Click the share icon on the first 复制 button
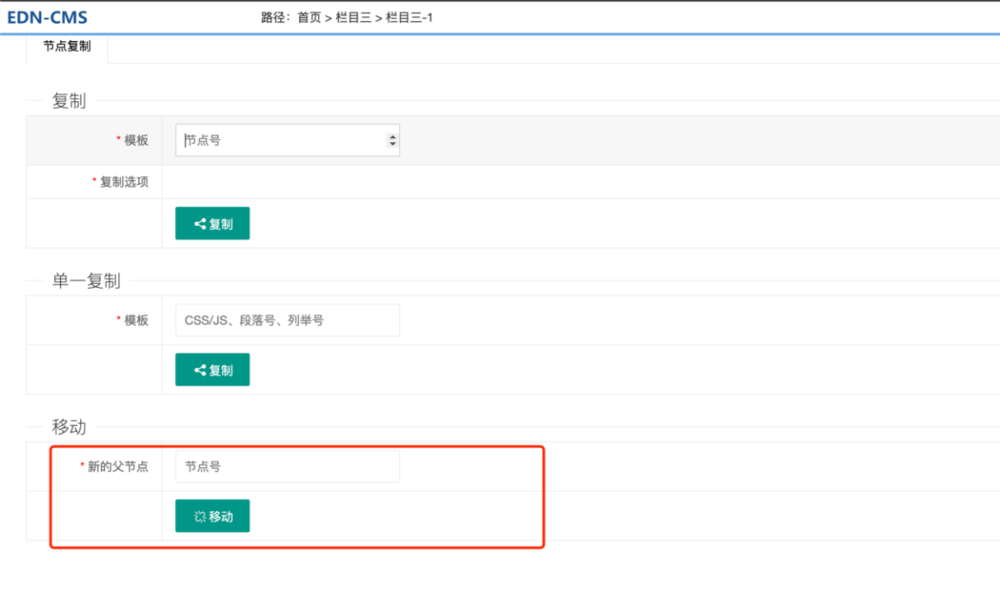1000x592 pixels. click(200, 224)
